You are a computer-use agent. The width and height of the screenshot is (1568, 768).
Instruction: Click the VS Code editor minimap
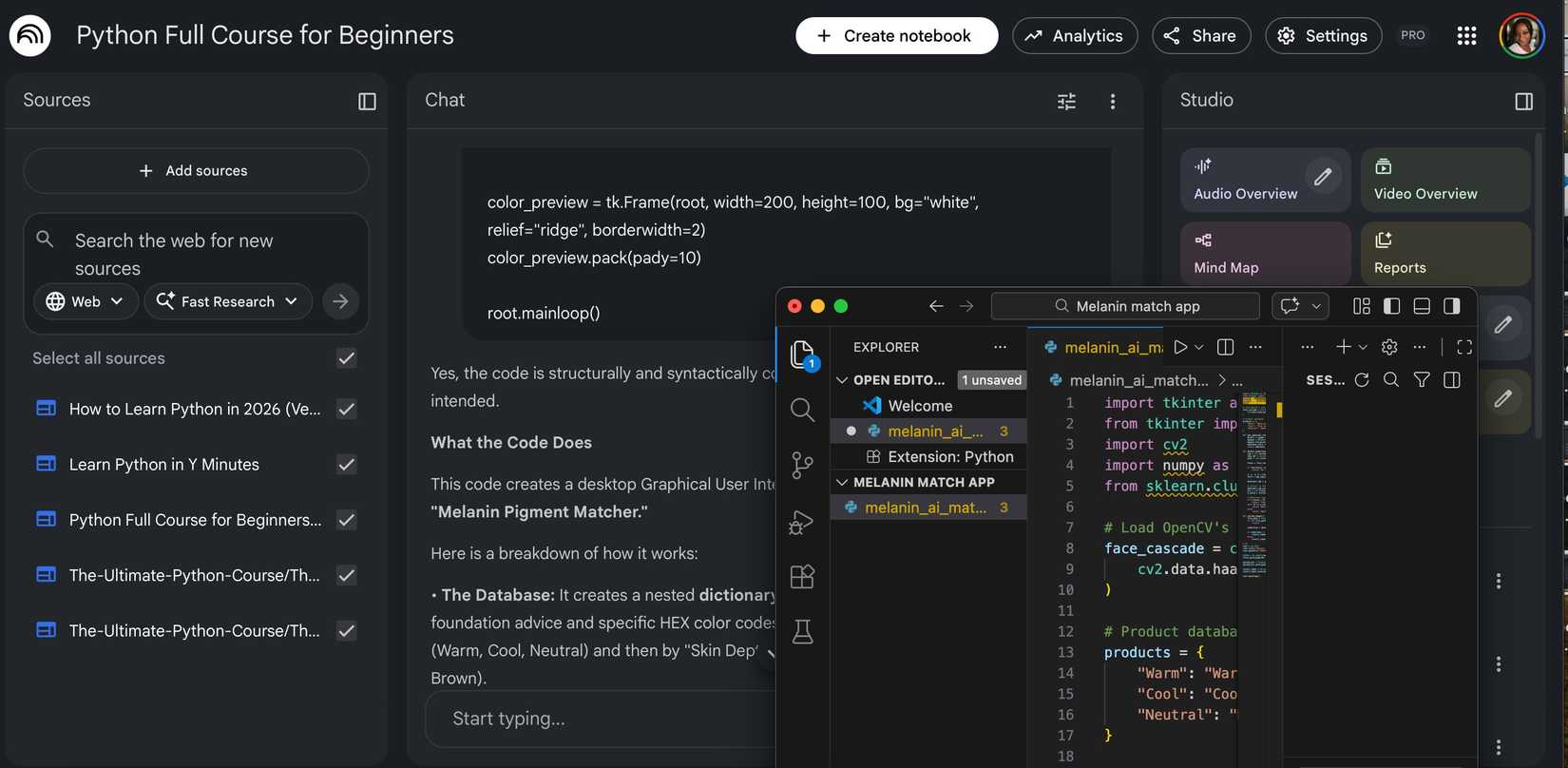click(x=1254, y=485)
